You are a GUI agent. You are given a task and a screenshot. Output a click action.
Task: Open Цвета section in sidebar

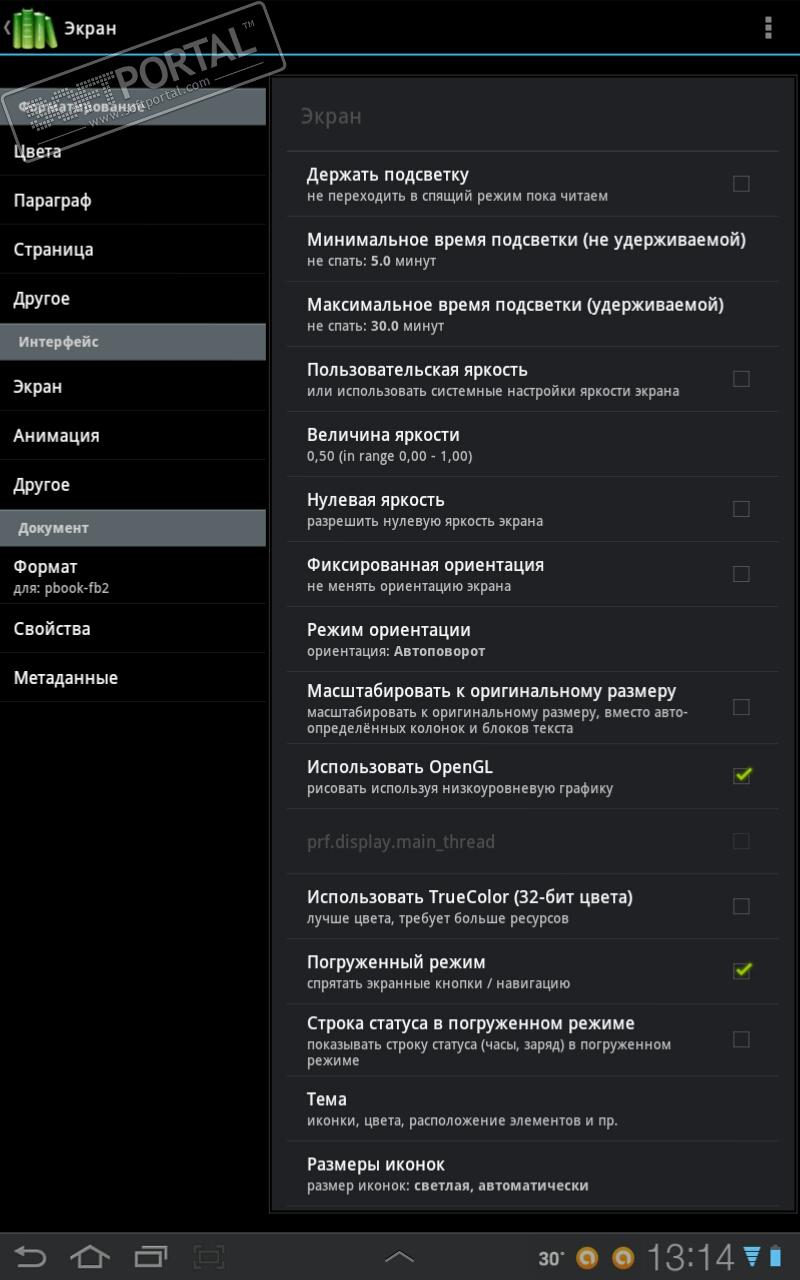(38, 152)
